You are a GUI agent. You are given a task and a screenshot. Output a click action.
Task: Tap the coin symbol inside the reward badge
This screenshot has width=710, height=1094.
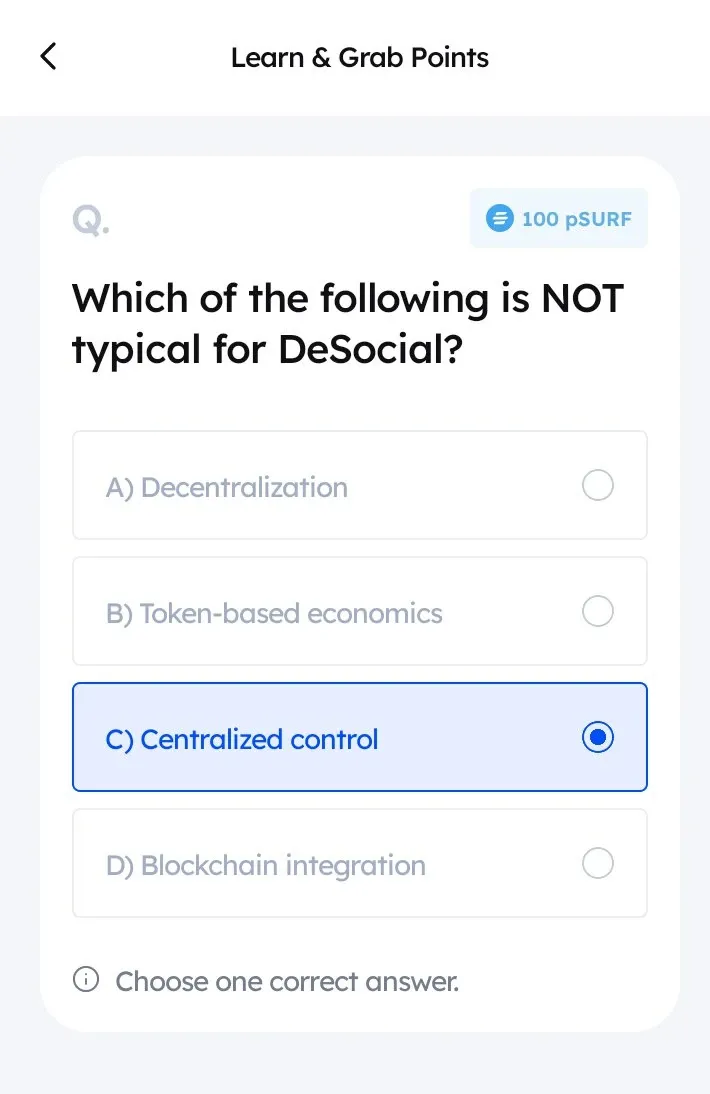tap(501, 218)
